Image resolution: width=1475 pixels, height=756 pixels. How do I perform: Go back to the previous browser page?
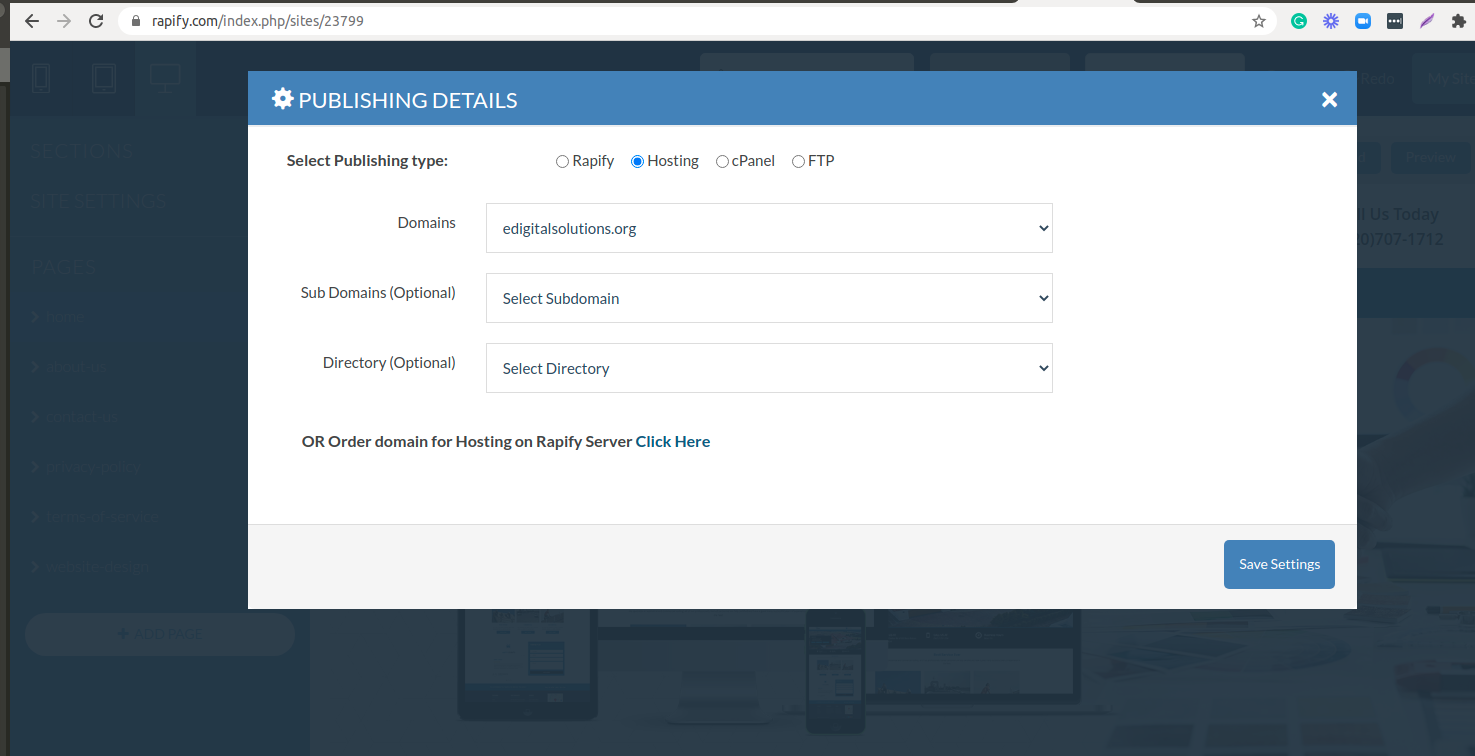[x=31, y=21]
